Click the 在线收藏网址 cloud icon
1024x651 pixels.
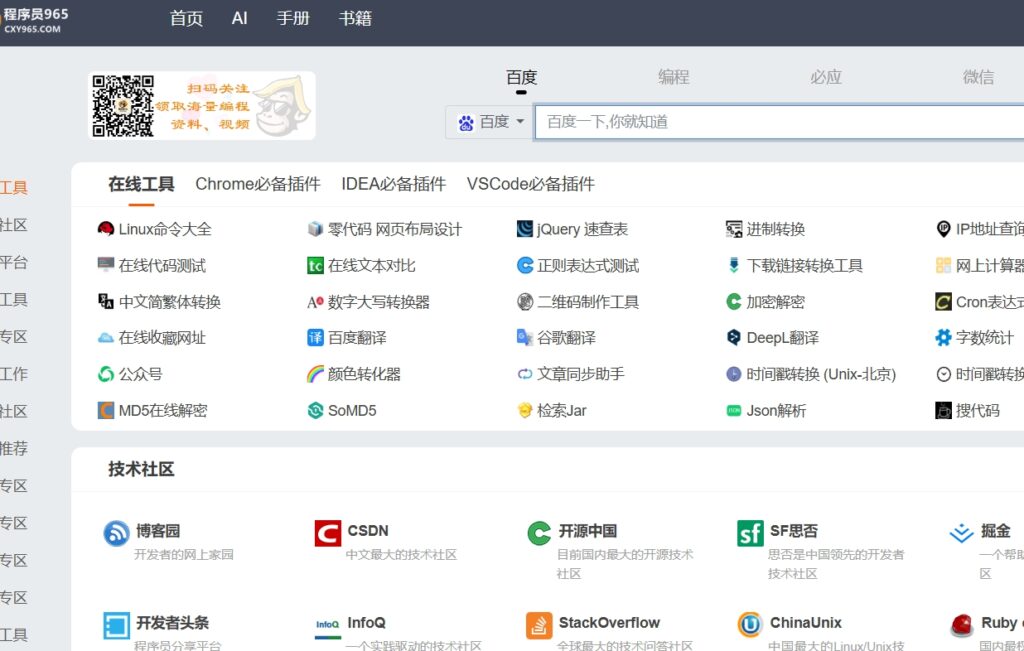point(106,338)
